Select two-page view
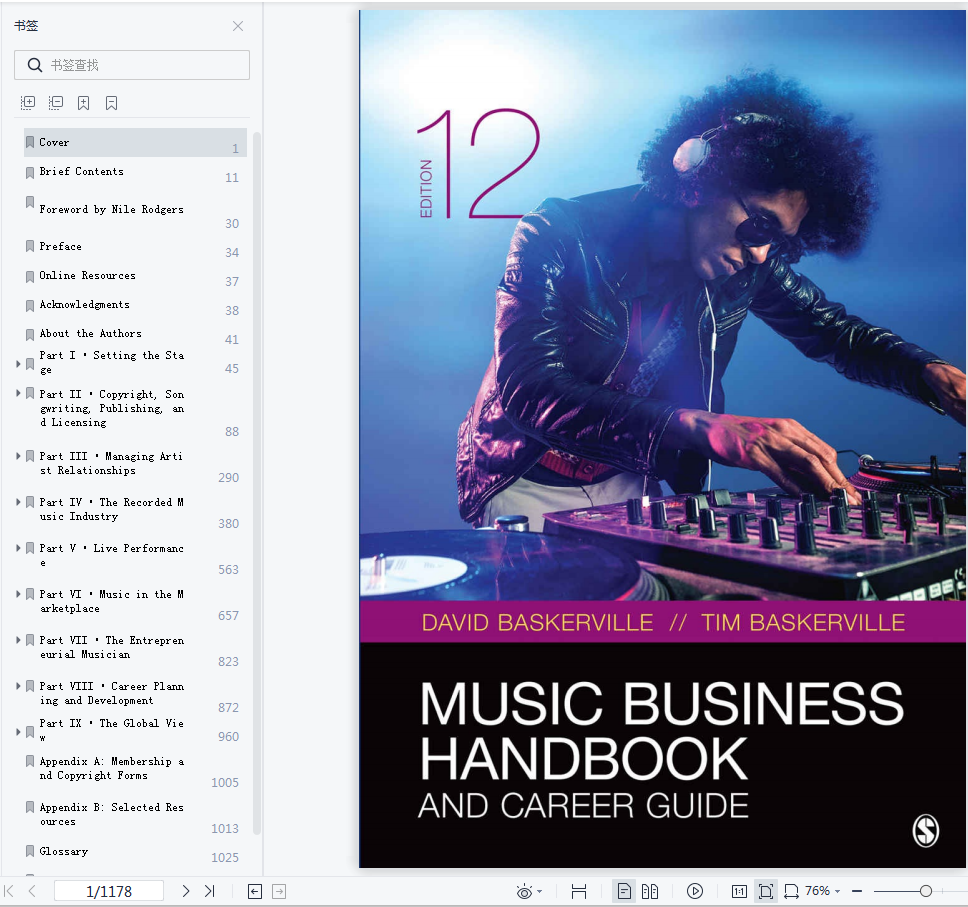Image resolution: width=968 pixels, height=907 pixels. pyautogui.click(x=650, y=891)
